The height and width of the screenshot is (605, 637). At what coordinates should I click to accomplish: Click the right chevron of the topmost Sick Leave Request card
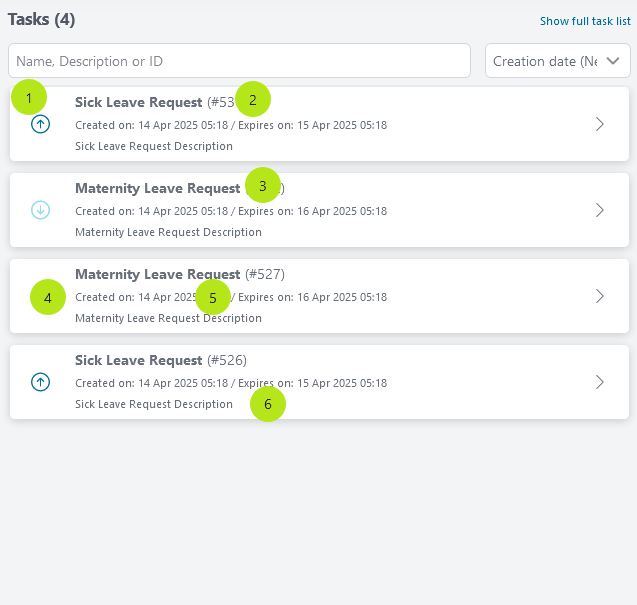(600, 124)
